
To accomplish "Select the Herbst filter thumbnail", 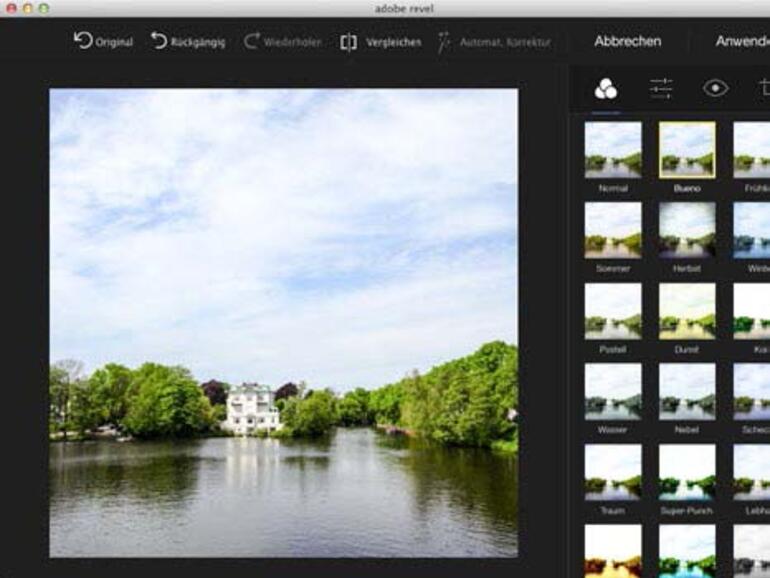I will [687, 230].
